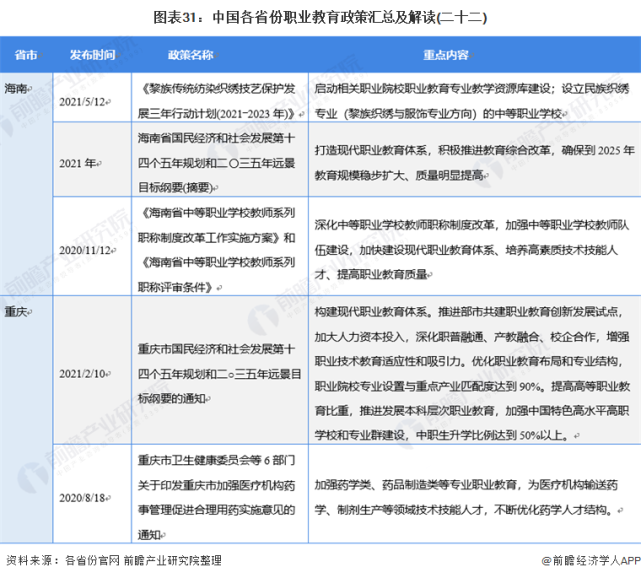Click the 海南 province cell

pos(26,184)
